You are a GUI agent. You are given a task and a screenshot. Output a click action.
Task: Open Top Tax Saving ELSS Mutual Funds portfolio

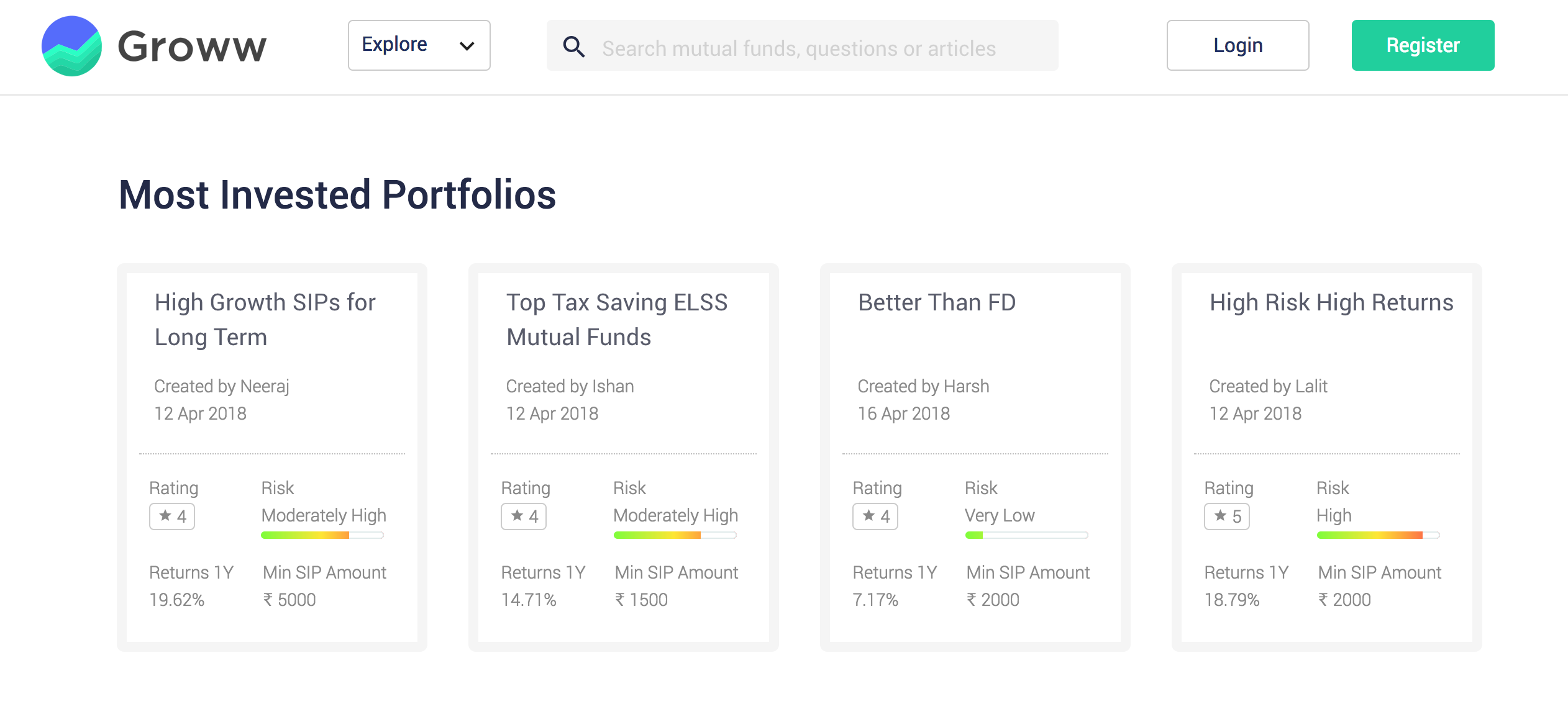click(x=617, y=319)
